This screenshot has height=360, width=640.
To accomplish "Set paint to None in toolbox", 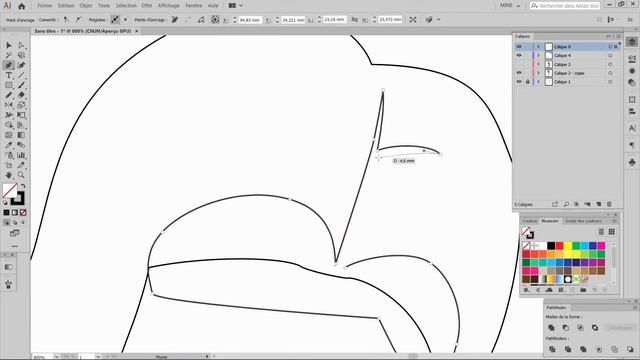I will click(x=23, y=213).
